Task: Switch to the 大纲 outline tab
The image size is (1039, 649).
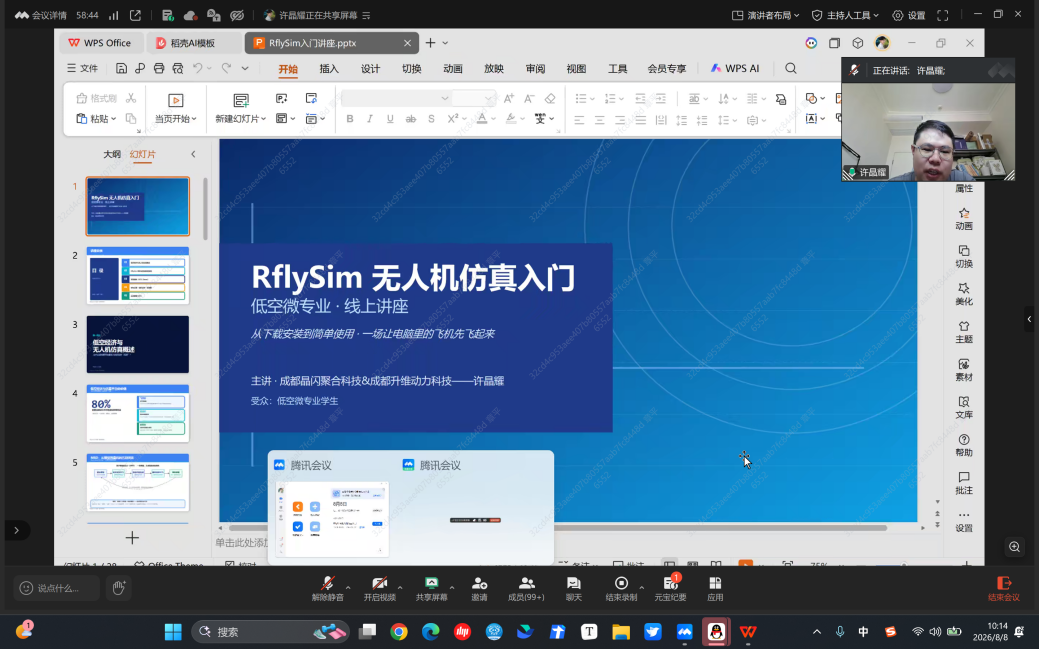Action: (x=112, y=154)
